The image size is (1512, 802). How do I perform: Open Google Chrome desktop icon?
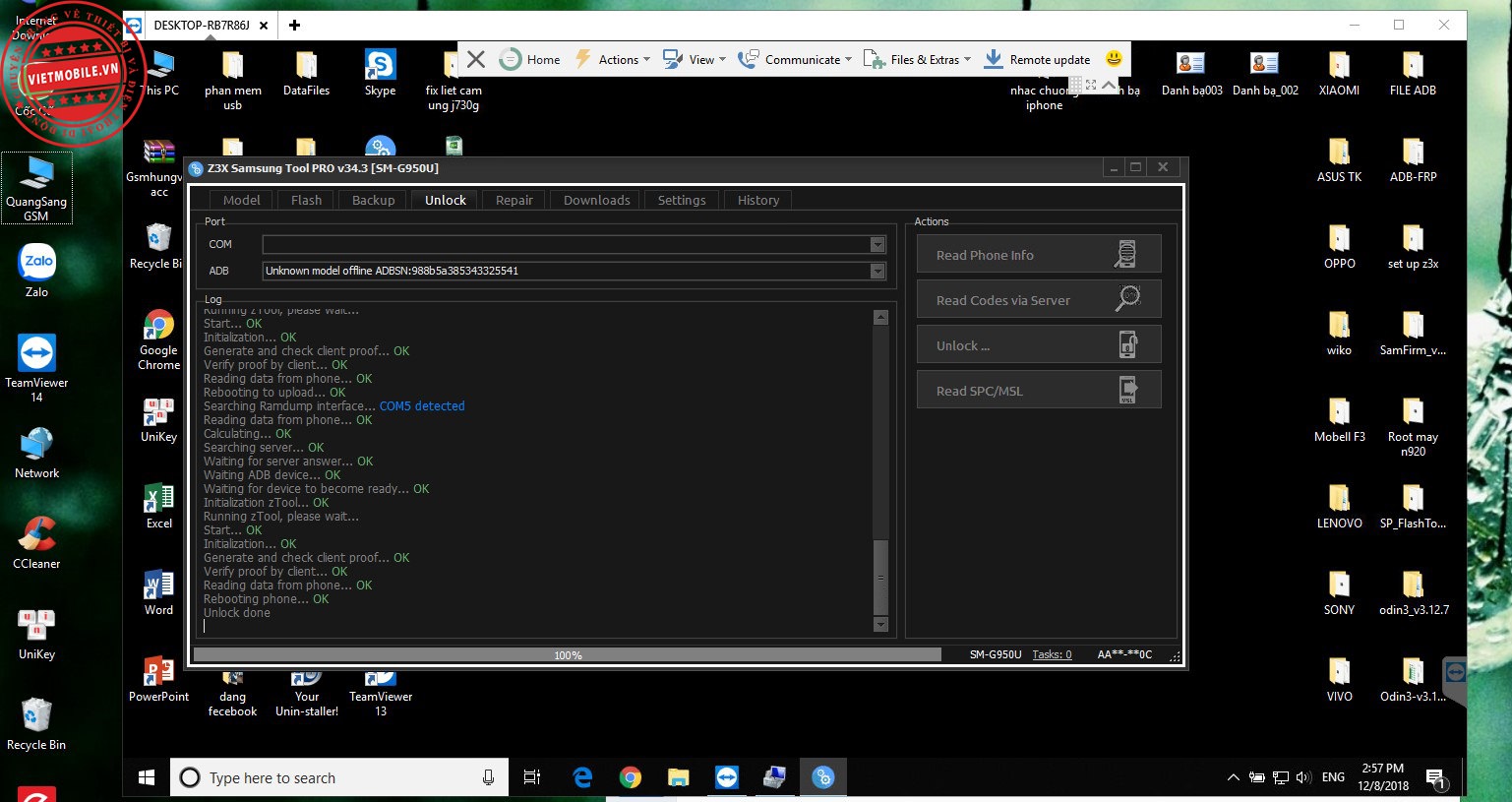click(158, 339)
